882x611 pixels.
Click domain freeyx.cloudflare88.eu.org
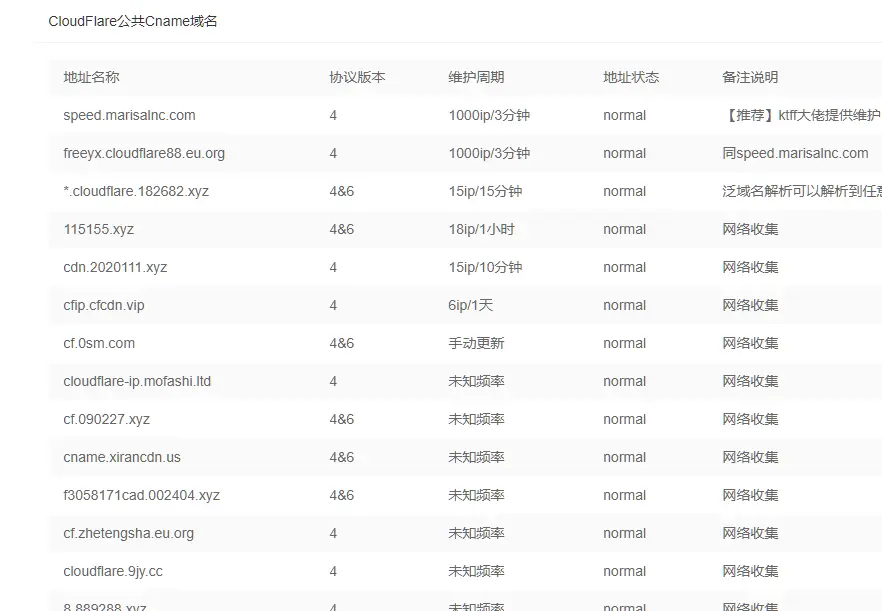tap(144, 154)
